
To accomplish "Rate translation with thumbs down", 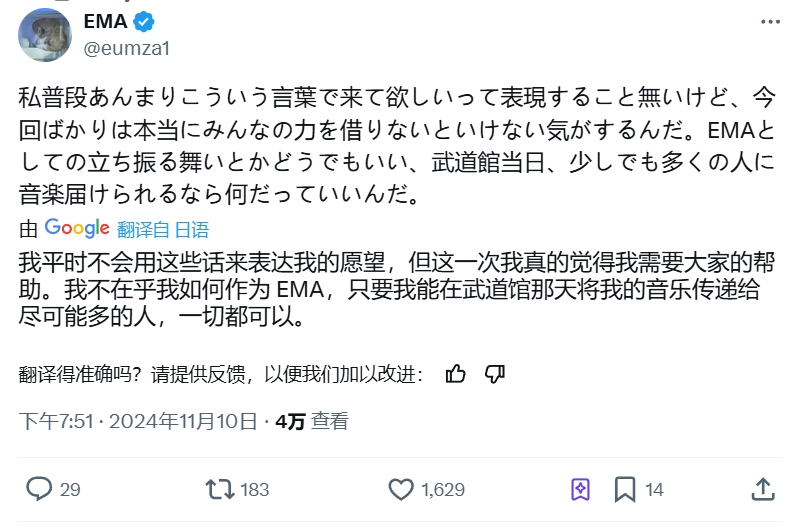I will [x=494, y=374].
